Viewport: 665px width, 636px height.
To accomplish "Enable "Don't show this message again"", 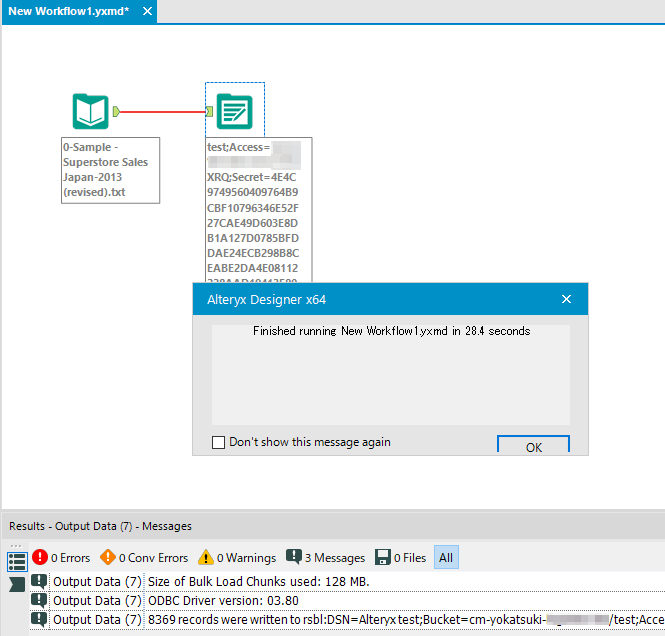I will pos(219,442).
